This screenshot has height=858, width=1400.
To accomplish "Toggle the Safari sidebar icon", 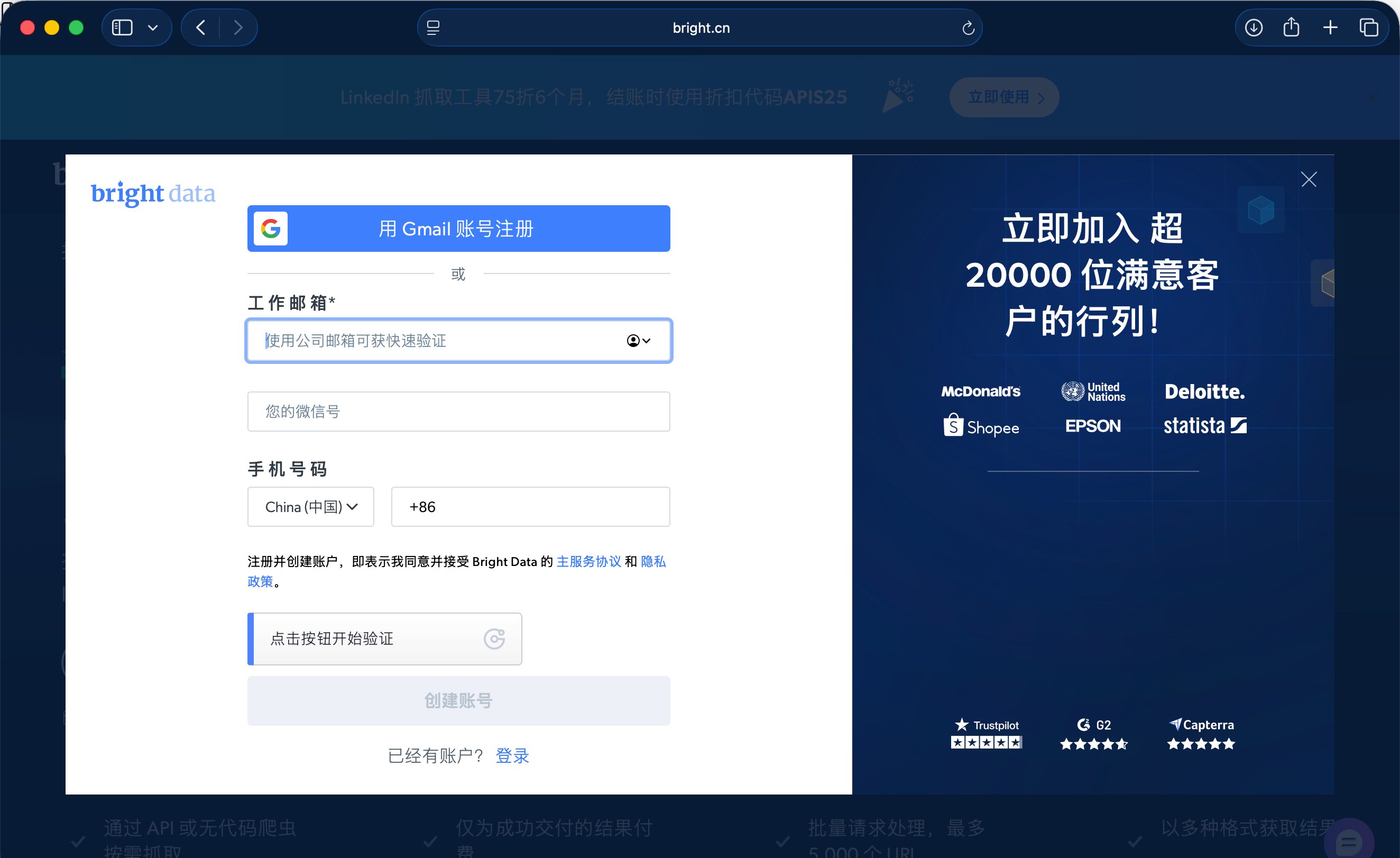I will pyautogui.click(x=123, y=28).
